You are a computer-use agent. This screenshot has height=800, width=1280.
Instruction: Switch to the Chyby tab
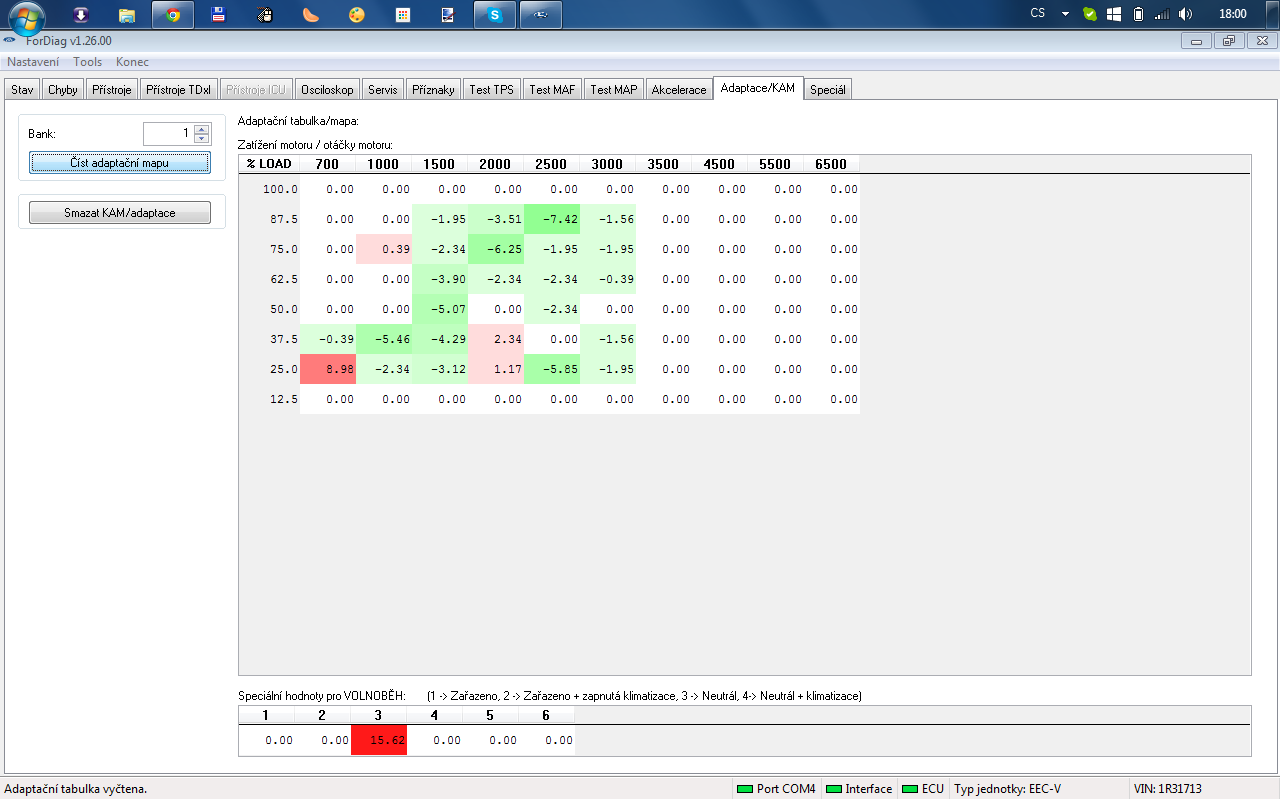click(63, 89)
